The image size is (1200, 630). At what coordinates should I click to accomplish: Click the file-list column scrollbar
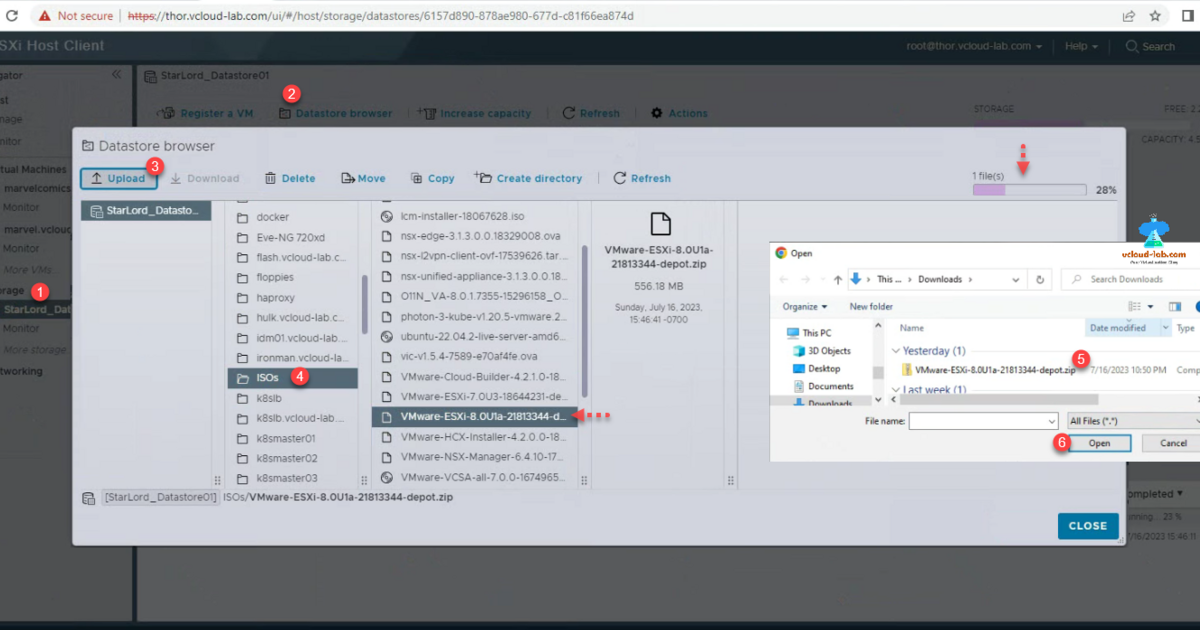click(x=584, y=320)
